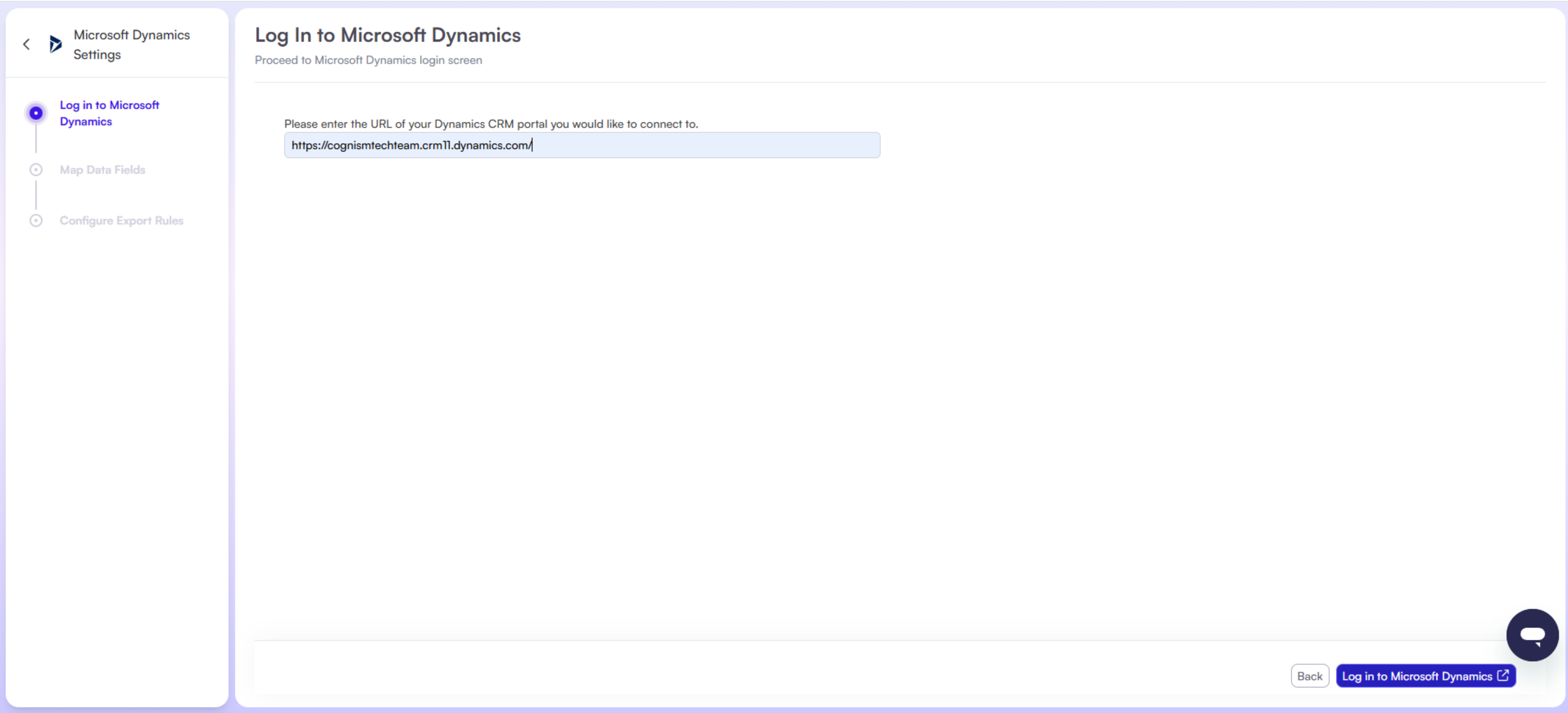Switch to Map Data Fields step
Screen dimensions: 1568x713
(x=102, y=170)
